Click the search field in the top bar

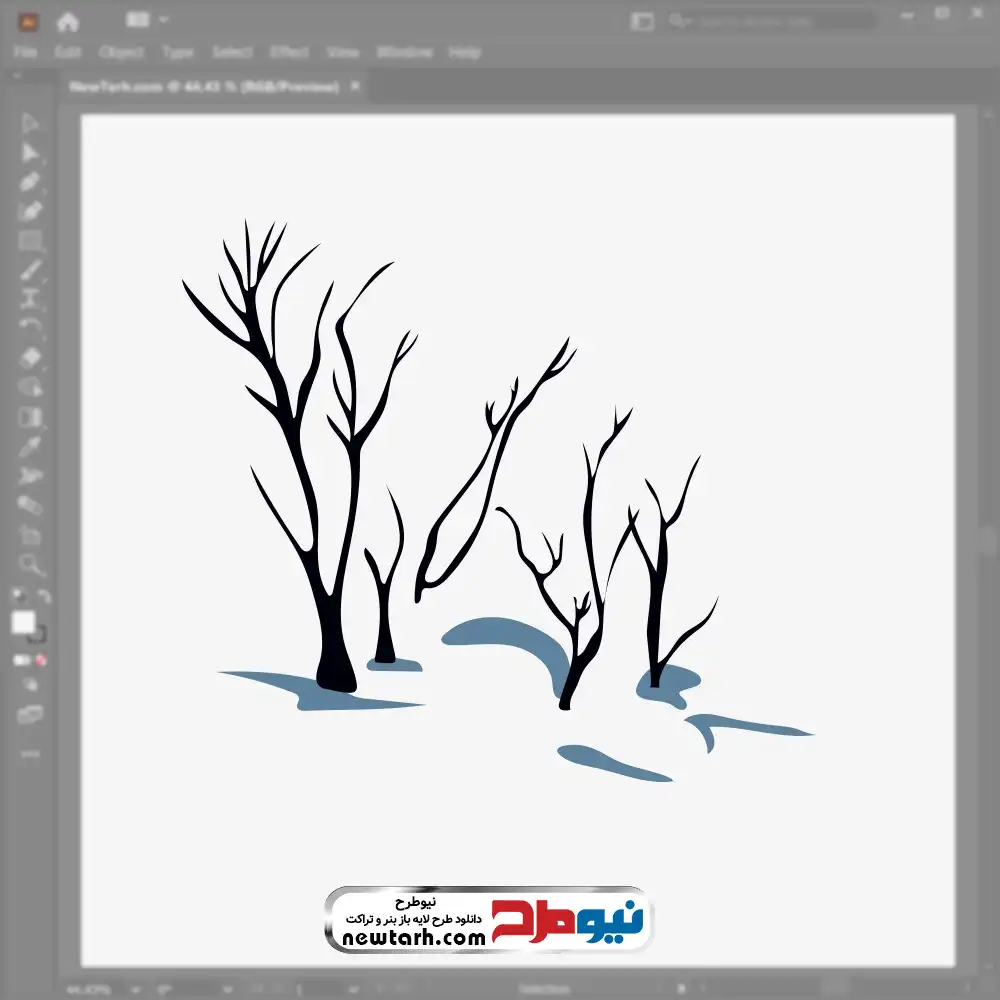[x=770, y=20]
